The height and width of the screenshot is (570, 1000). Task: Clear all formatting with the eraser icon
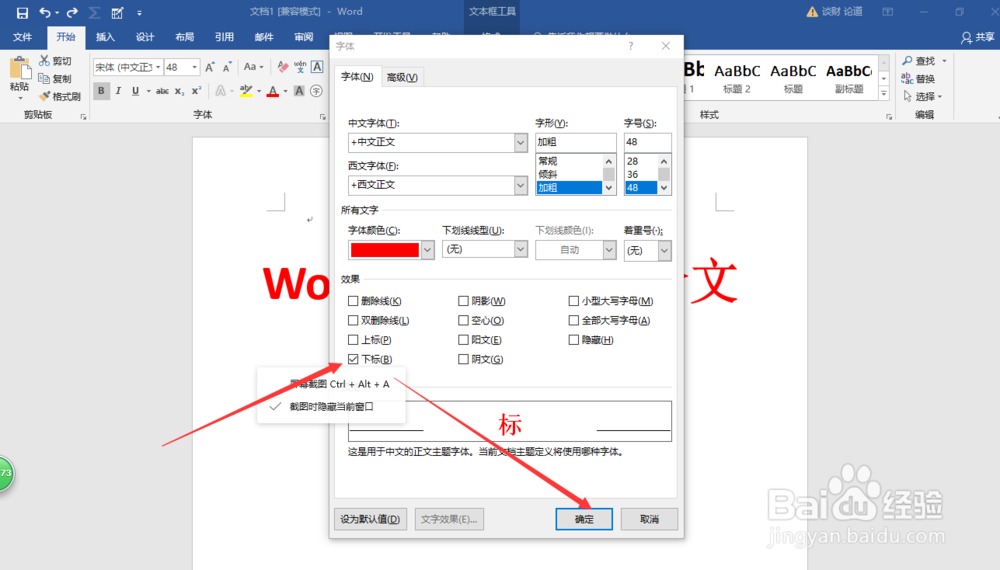(x=283, y=67)
